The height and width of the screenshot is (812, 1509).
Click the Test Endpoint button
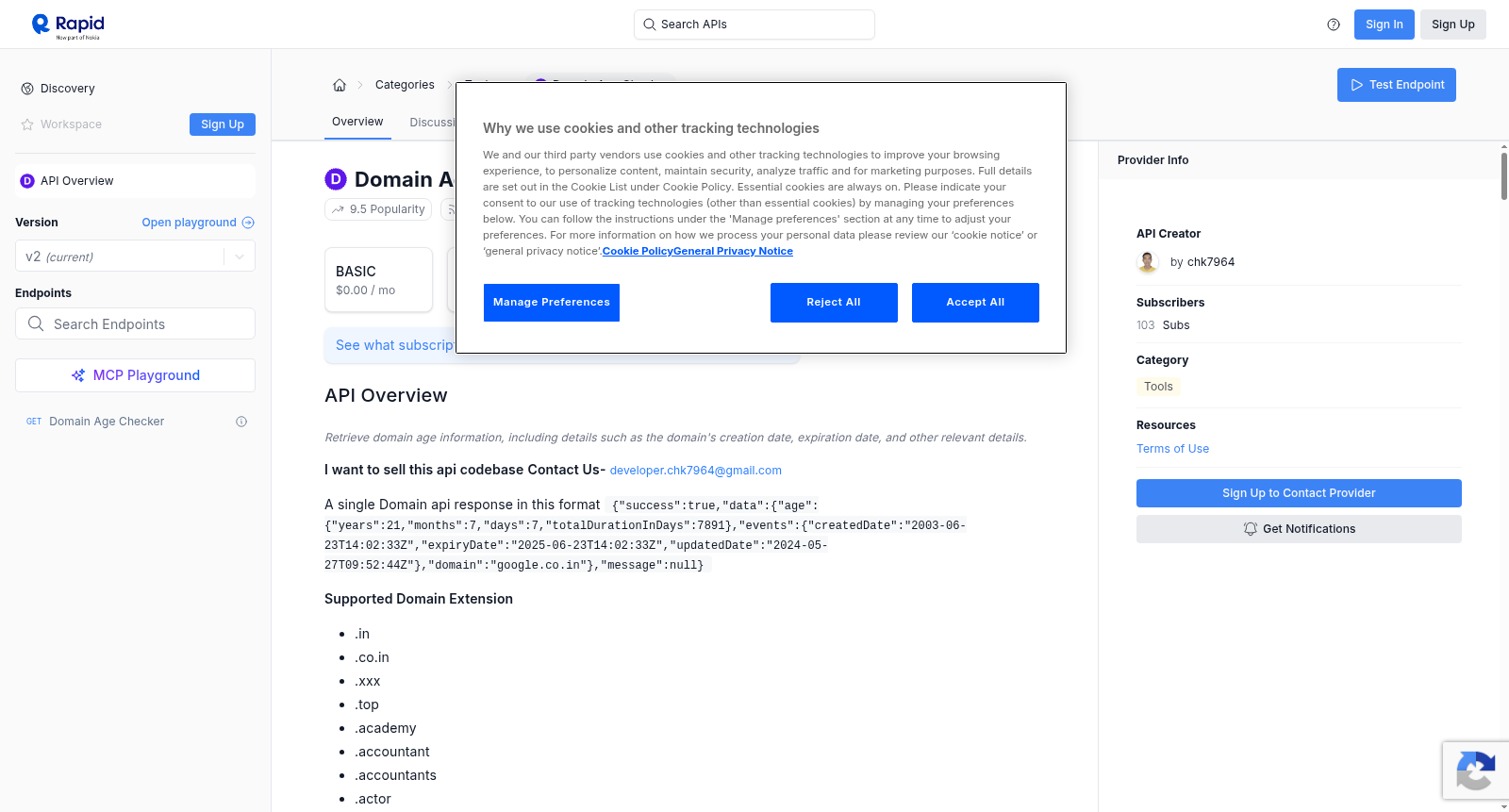[x=1397, y=85]
